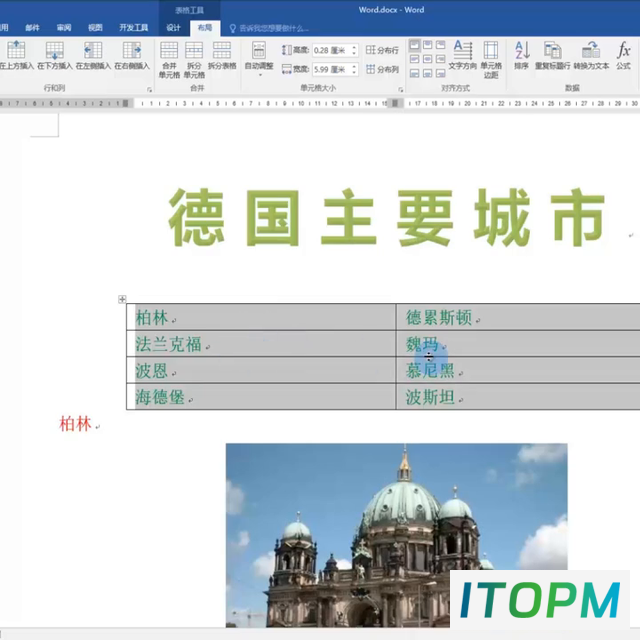
Task: Click table cell 波恩
Action: [261, 370]
